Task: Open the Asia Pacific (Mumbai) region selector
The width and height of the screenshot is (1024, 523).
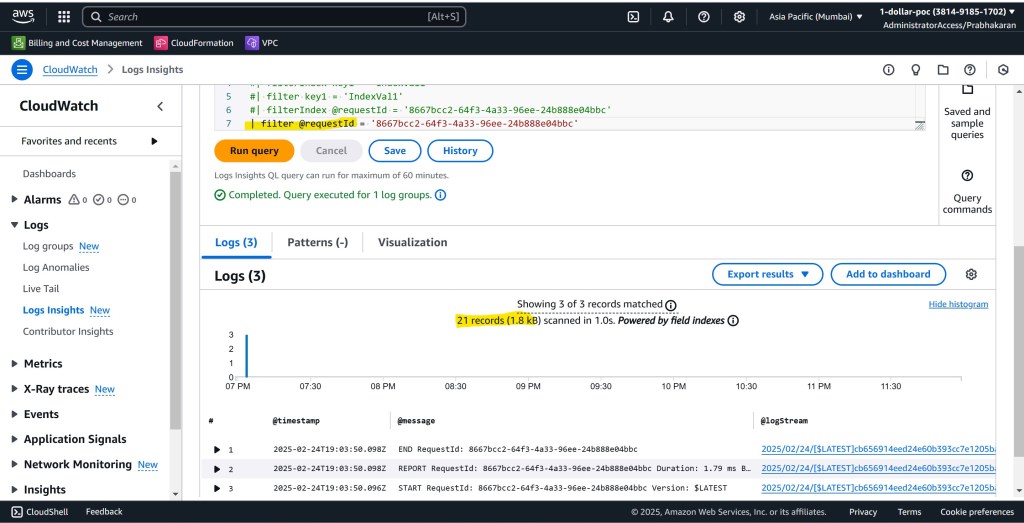Action: tap(816, 17)
